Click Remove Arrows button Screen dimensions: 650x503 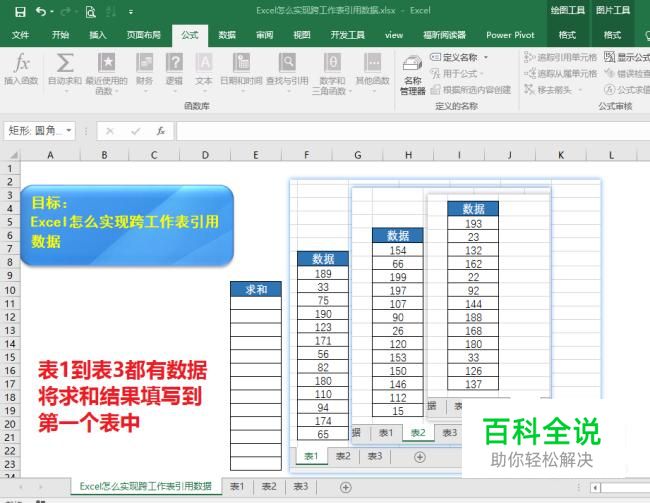pos(548,90)
